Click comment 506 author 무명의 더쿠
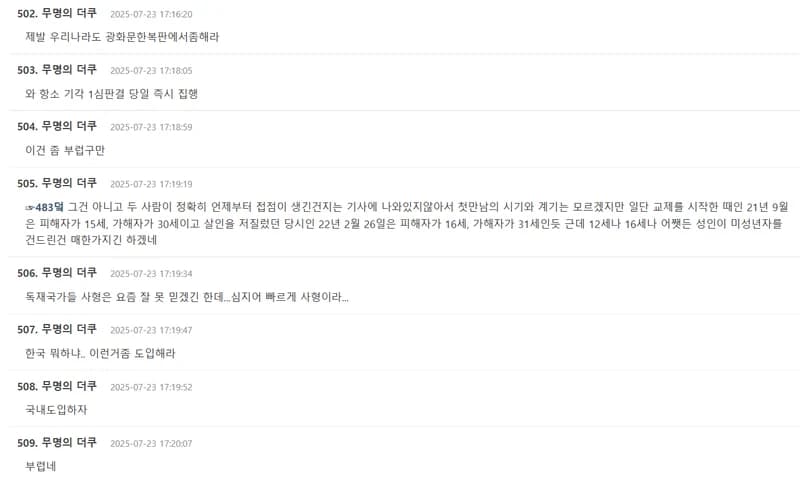The width and height of the screenshot is (800, 477). (69, 273)
